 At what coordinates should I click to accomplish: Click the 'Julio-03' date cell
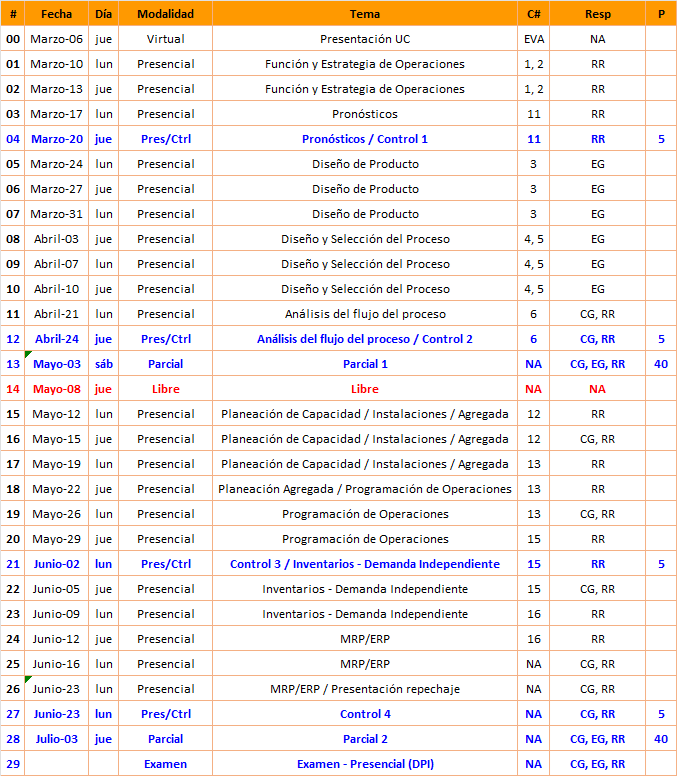(56, 739)
